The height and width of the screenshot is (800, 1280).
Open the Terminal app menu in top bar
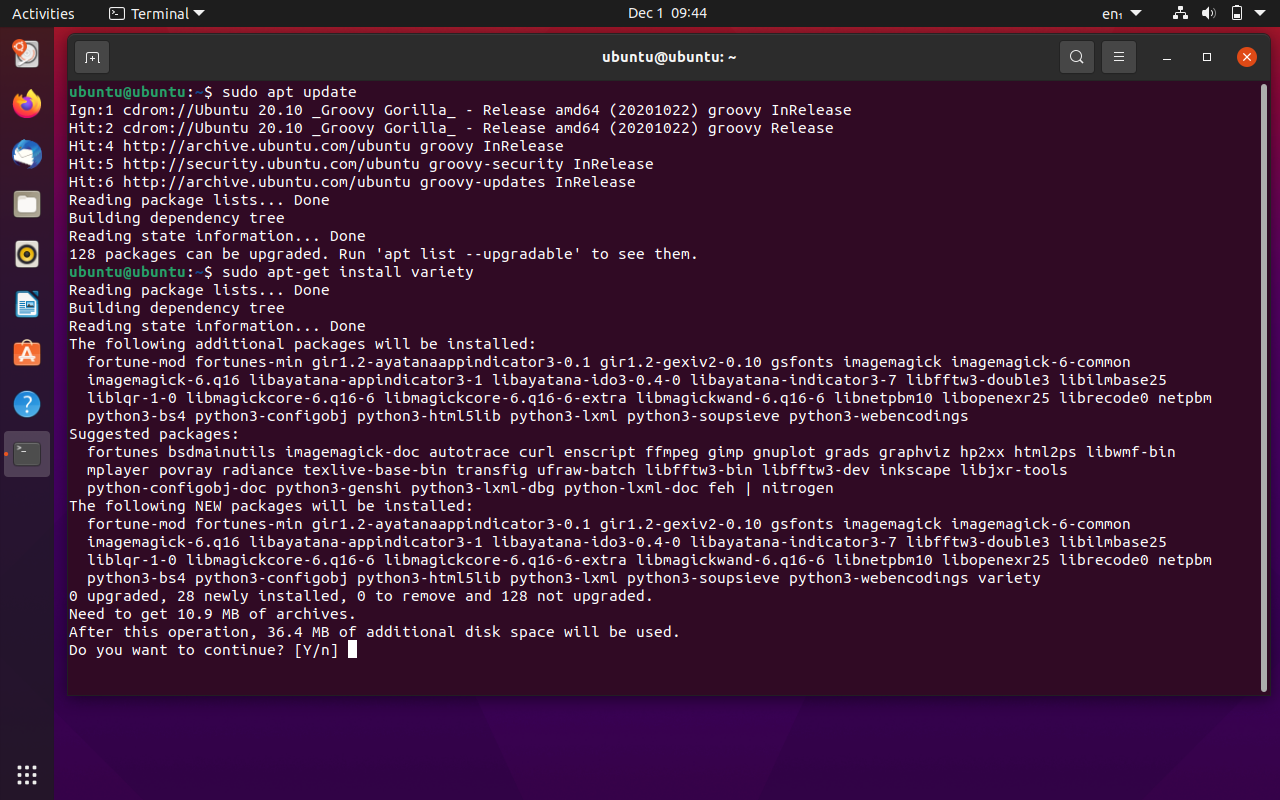coord(156,13)
